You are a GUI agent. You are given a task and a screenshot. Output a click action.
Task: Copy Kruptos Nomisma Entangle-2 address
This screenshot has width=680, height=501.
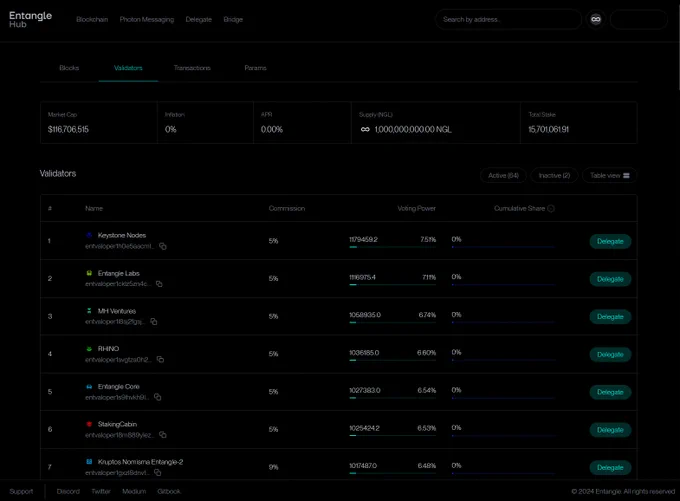[157, 473]
